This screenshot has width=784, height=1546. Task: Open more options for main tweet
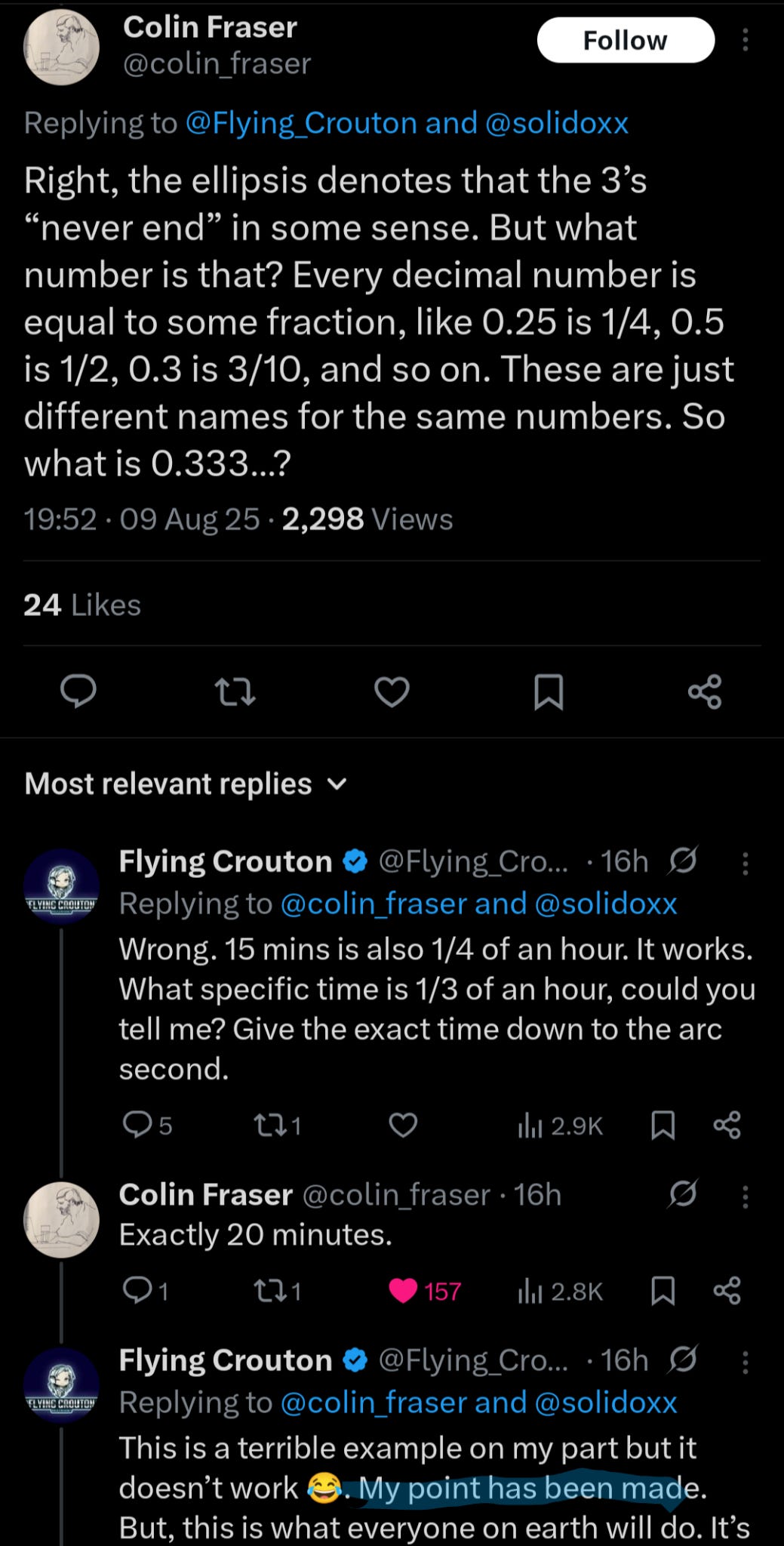tap(745, 40)
